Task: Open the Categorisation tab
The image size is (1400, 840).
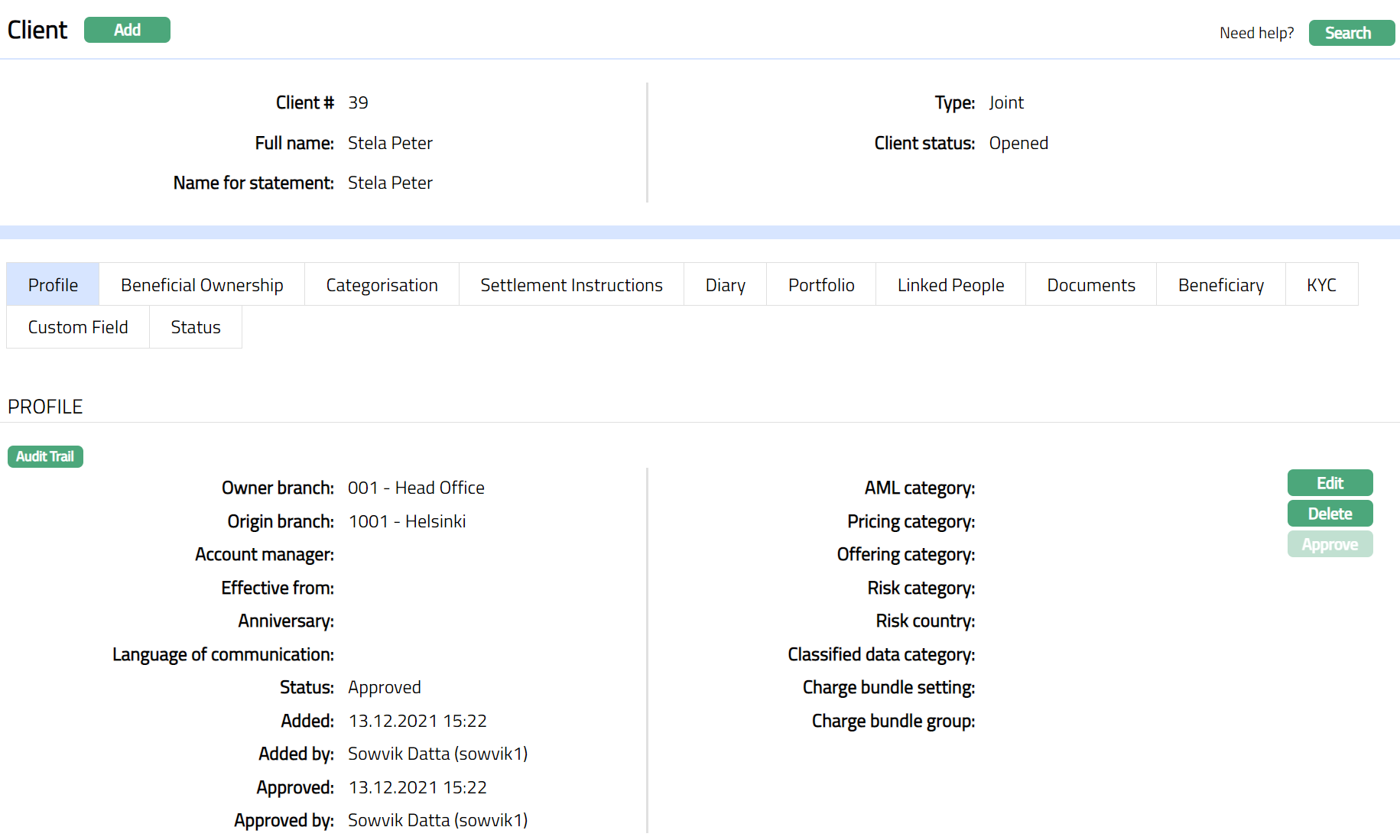Action: [382, 285]
